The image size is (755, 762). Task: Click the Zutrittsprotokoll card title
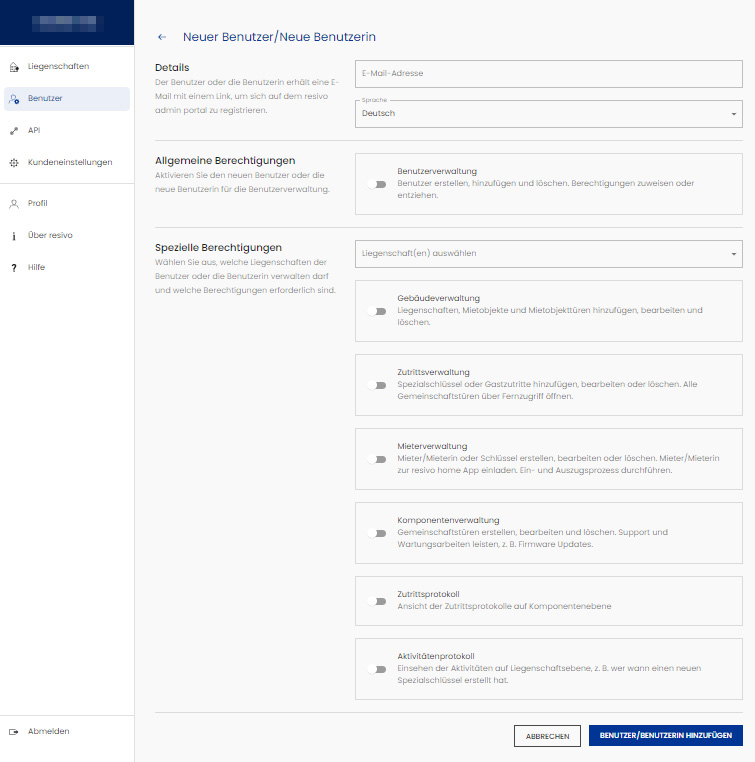point(428,594)
